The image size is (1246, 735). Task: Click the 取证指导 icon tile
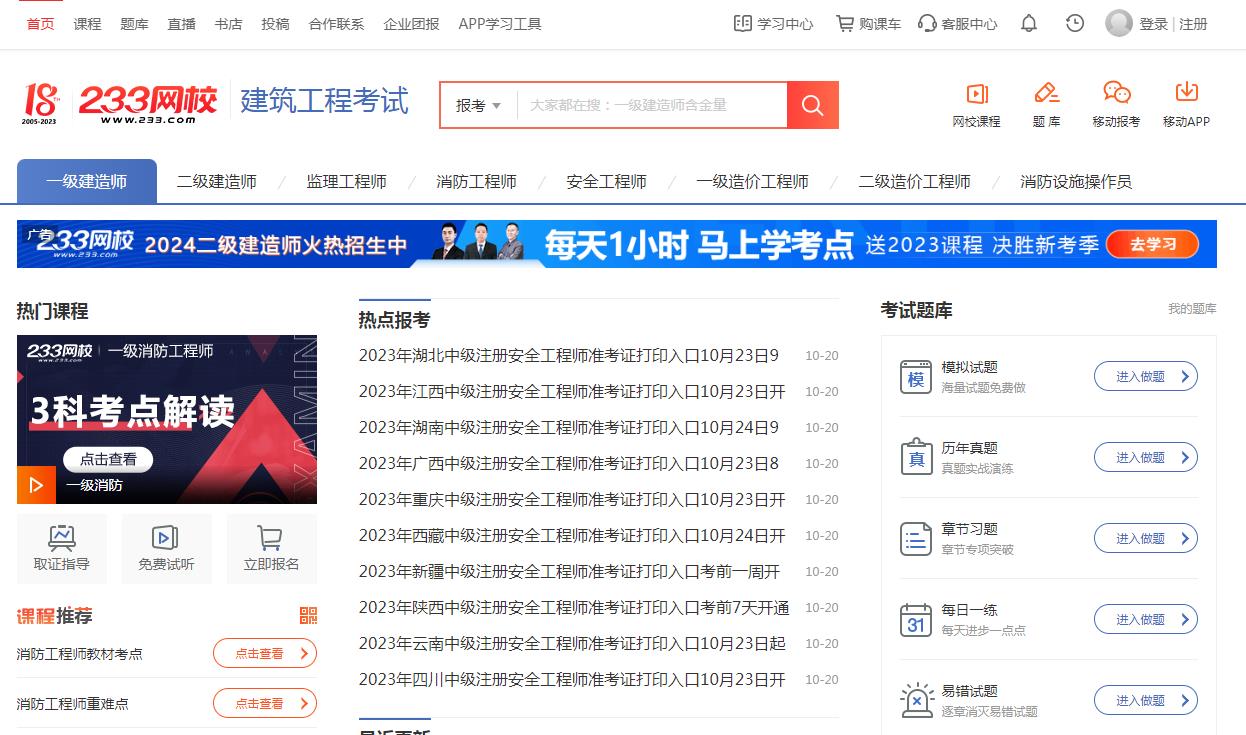(62, 548)
